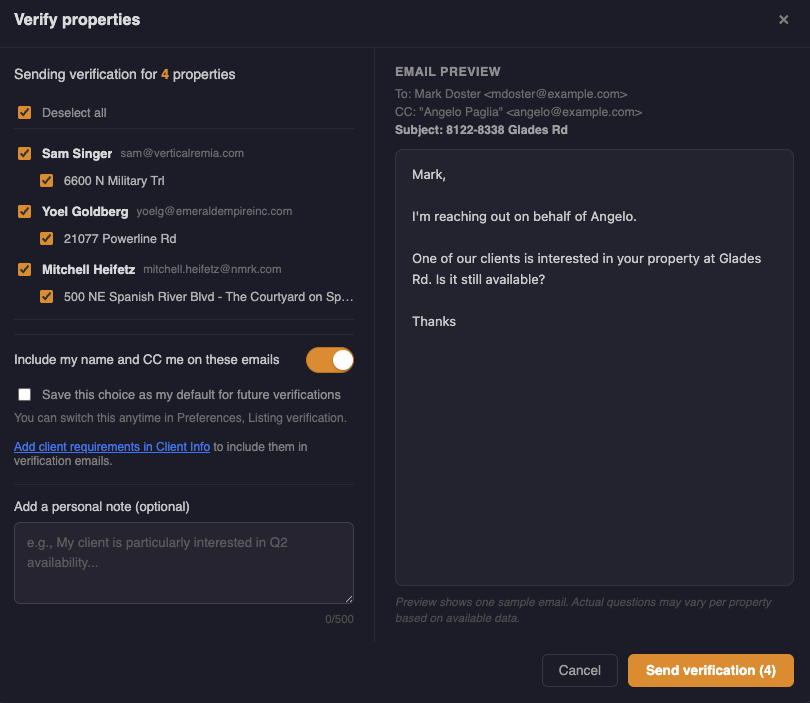Click the textarea resize grip below the note field
Image resolution: width=810 pixels, height=703 pixels.
[x=350, y=599]
